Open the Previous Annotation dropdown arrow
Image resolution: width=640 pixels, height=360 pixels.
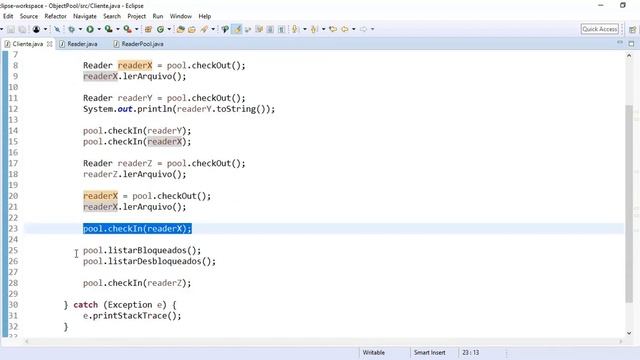point(323,29)
